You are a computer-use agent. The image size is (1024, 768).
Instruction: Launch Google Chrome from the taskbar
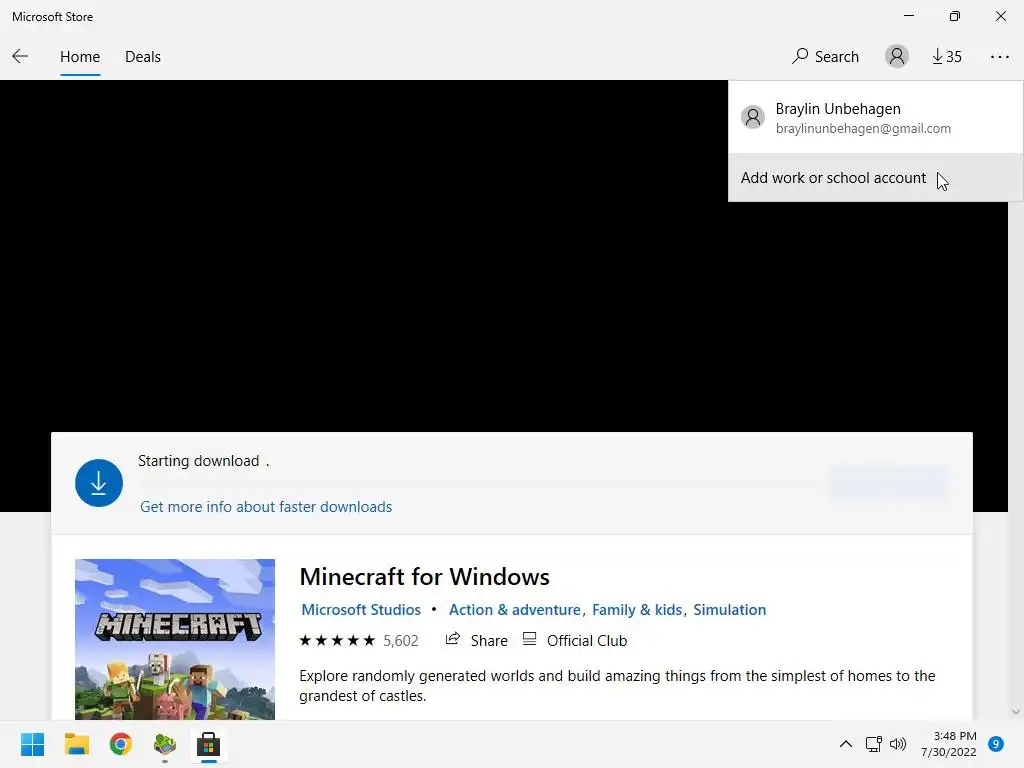point(121,744)
